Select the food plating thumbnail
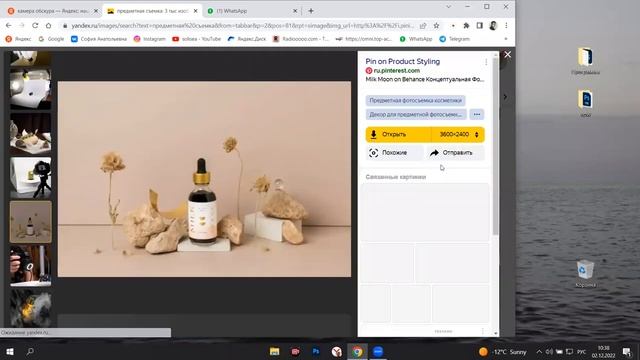This screenshot has width=640, height=360. [31, 134]
